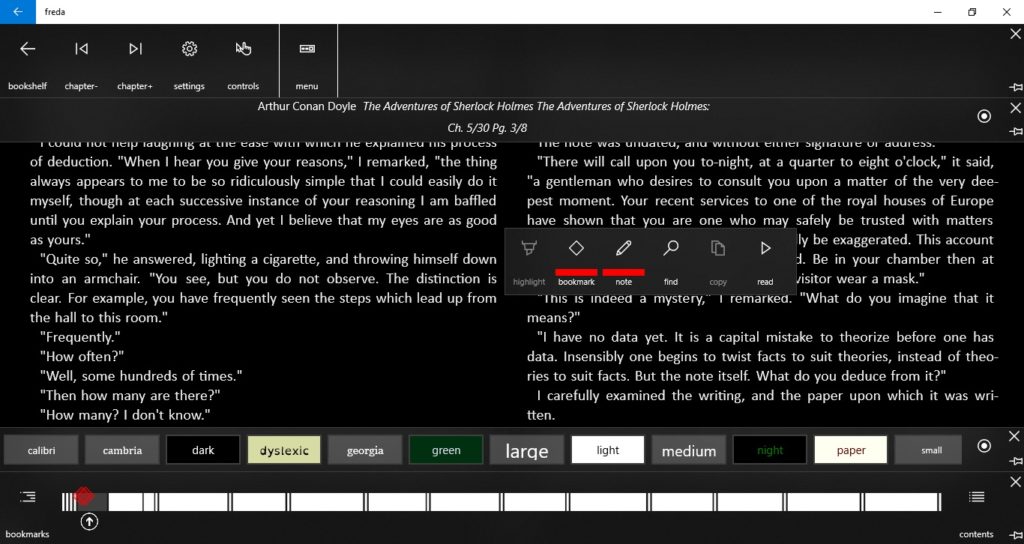The width and height of the screenshot is (1024, 544).
Task: Apply the green theme
Action: (x=446, y=450)
